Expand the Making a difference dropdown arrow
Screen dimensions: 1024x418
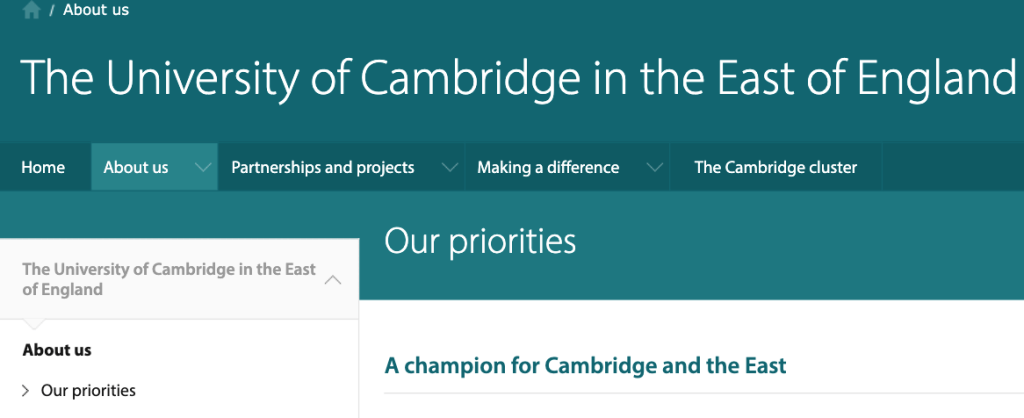coord(656,167)
